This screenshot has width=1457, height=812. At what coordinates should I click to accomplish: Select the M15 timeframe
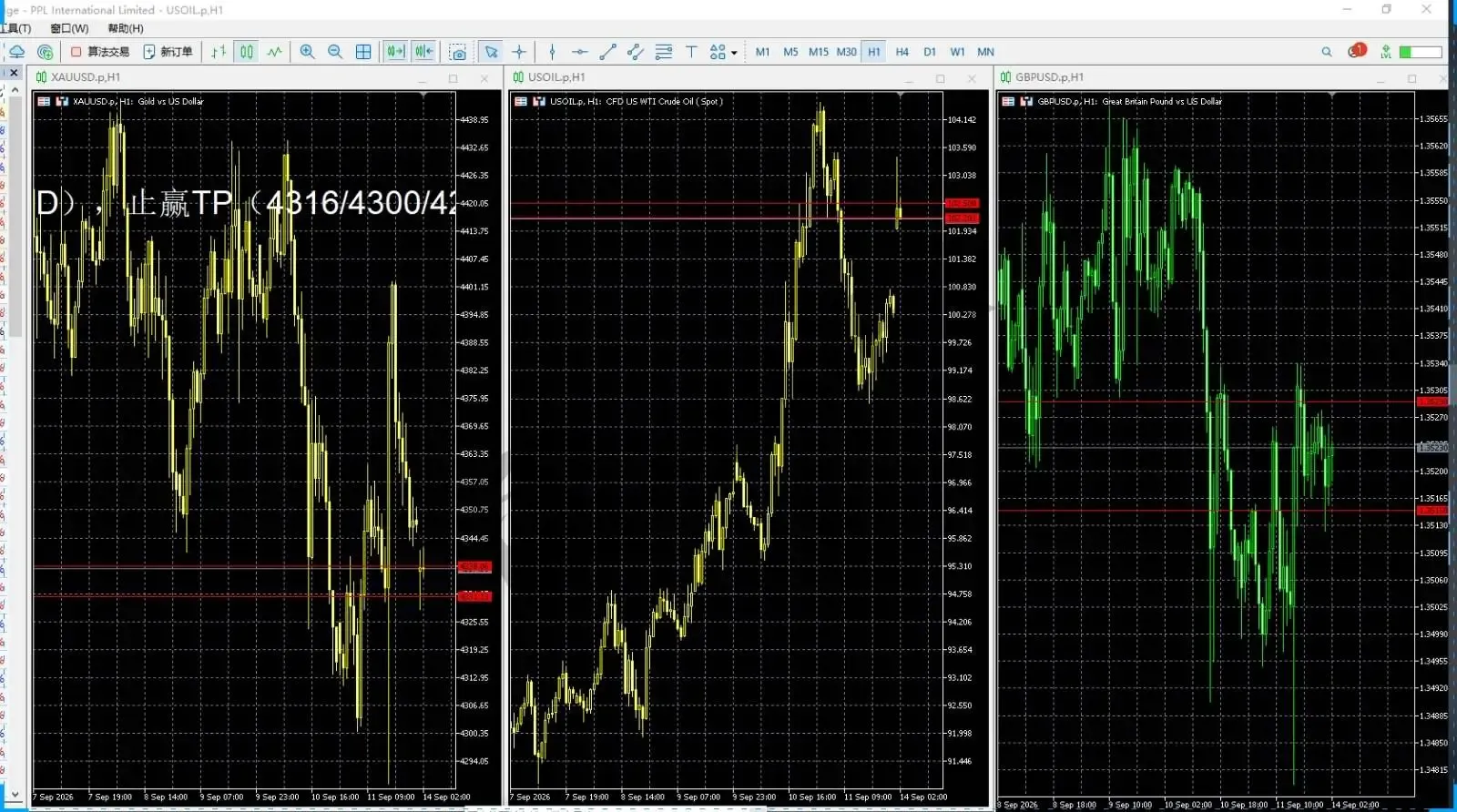pyautogui.click(x=819, y=52)
